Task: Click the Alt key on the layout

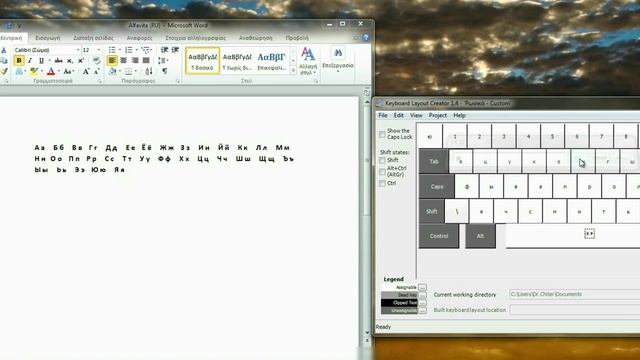Action: tap(480, 236)
